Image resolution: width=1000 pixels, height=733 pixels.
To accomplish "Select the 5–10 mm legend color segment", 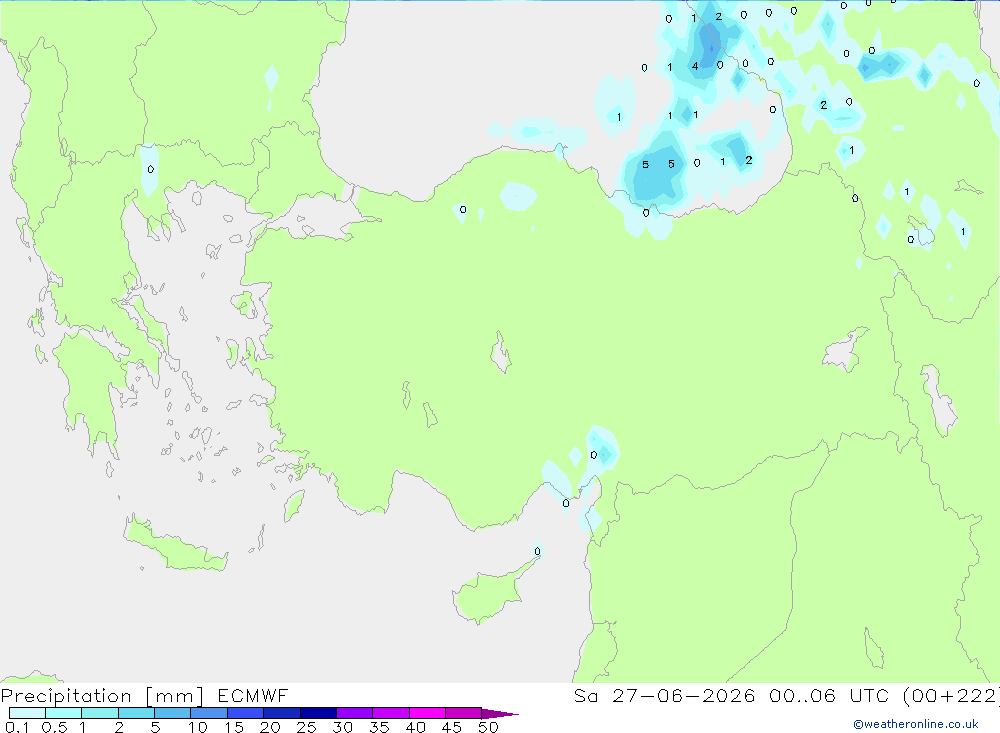I will click(173, 713).
